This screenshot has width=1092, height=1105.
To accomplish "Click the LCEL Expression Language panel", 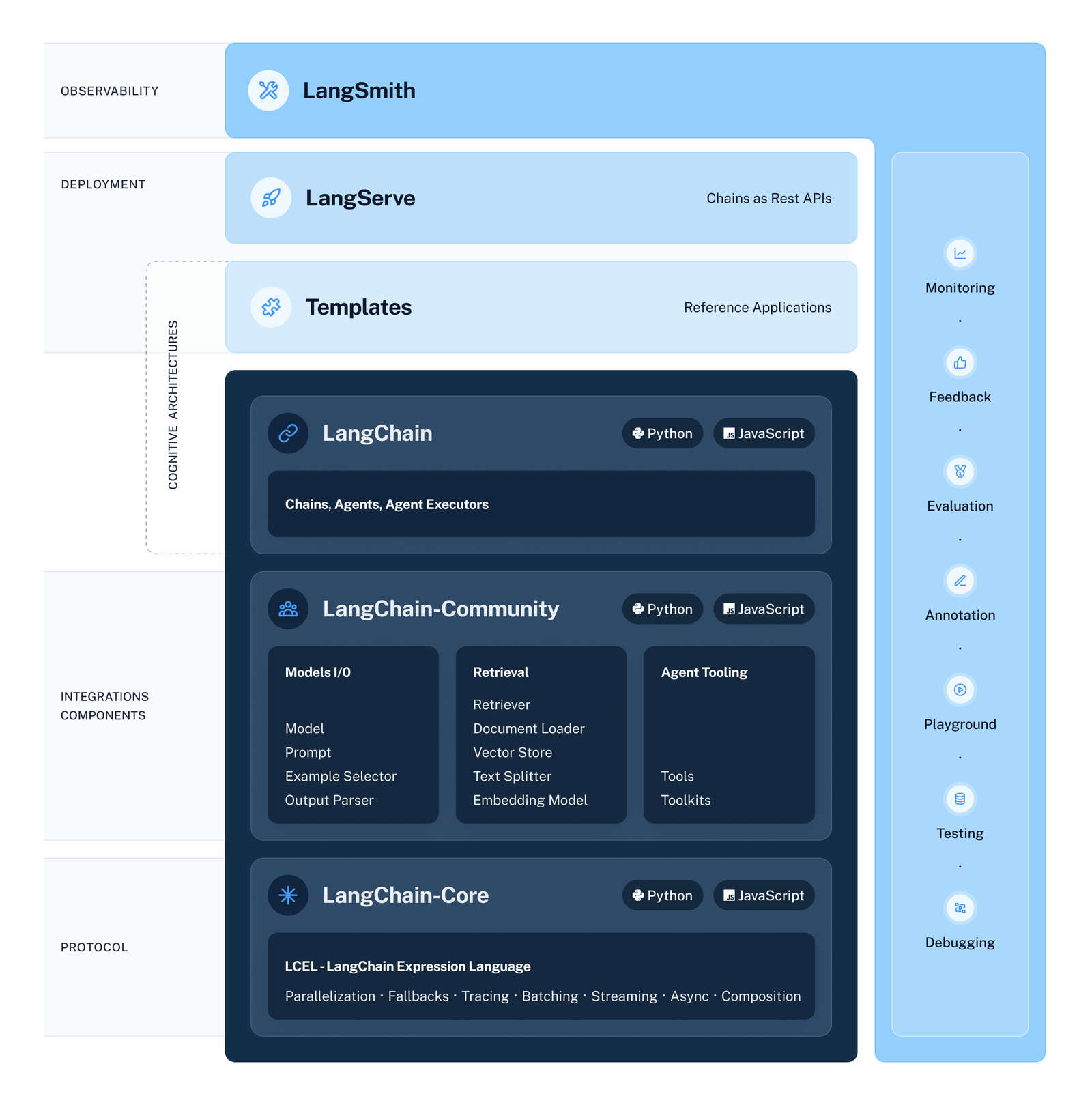I will click(x=541, y=977).
